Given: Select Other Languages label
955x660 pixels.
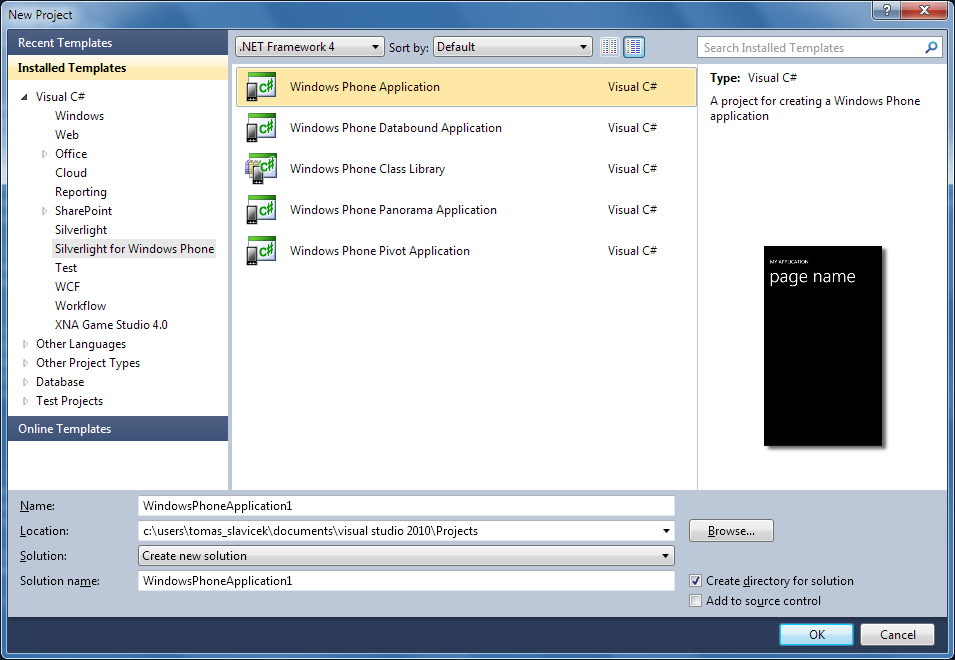Looking at the screenshot, I should (x=81, y=344).
